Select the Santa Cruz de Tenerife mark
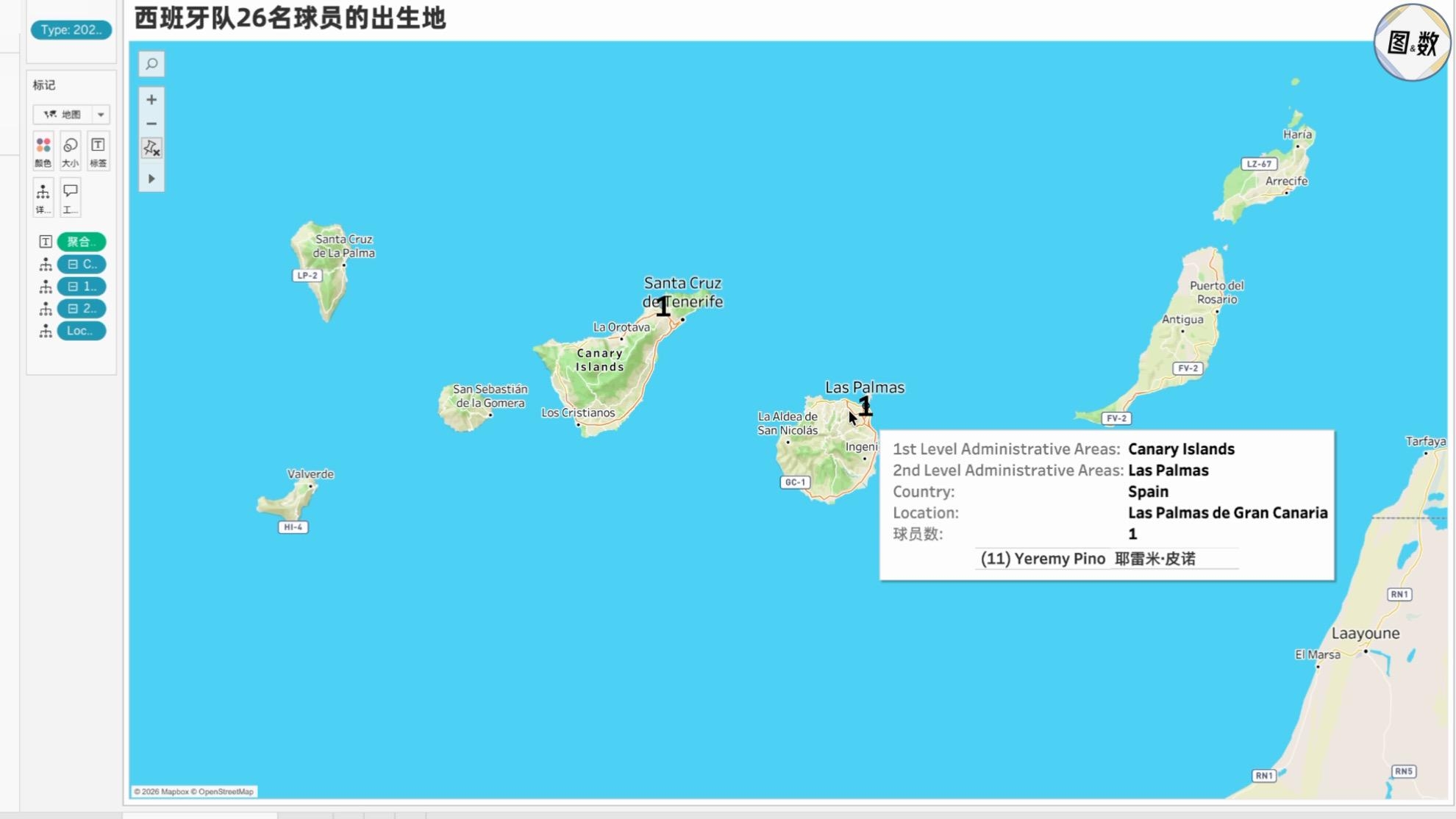This screenshot has height=819, width=1456. tap(663, 306)
